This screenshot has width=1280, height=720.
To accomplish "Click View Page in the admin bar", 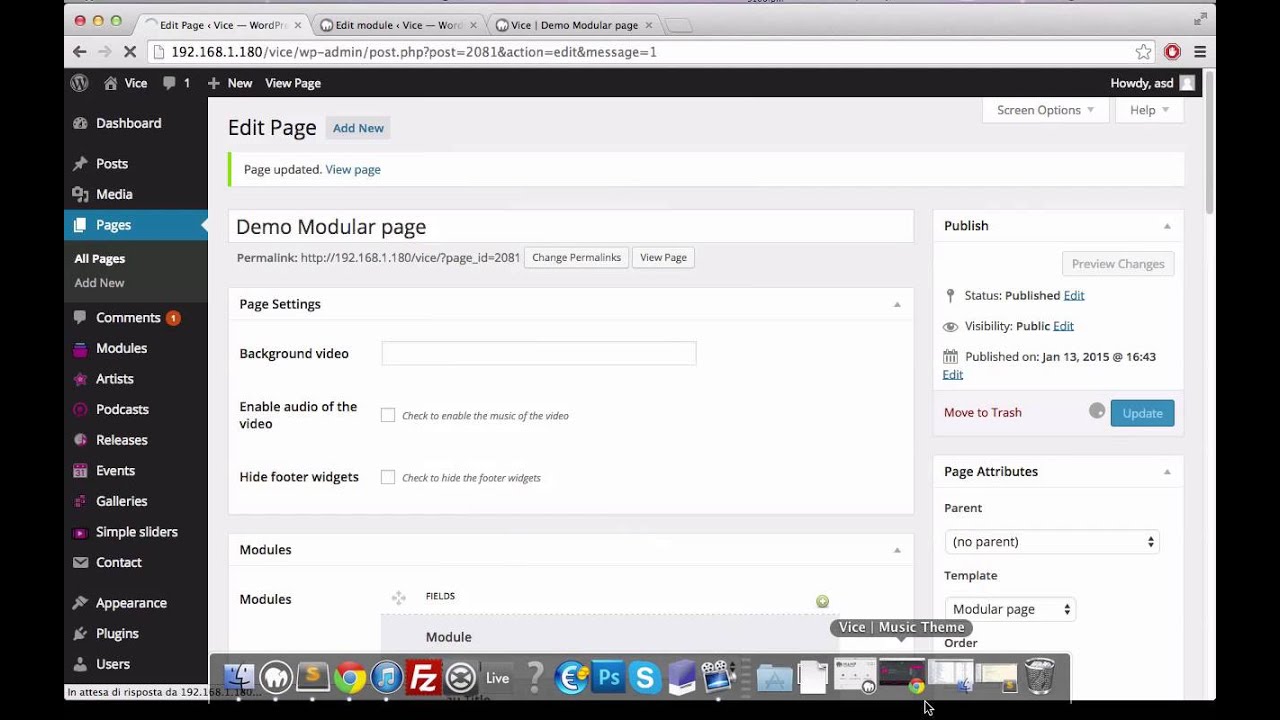I will point(293,83).
